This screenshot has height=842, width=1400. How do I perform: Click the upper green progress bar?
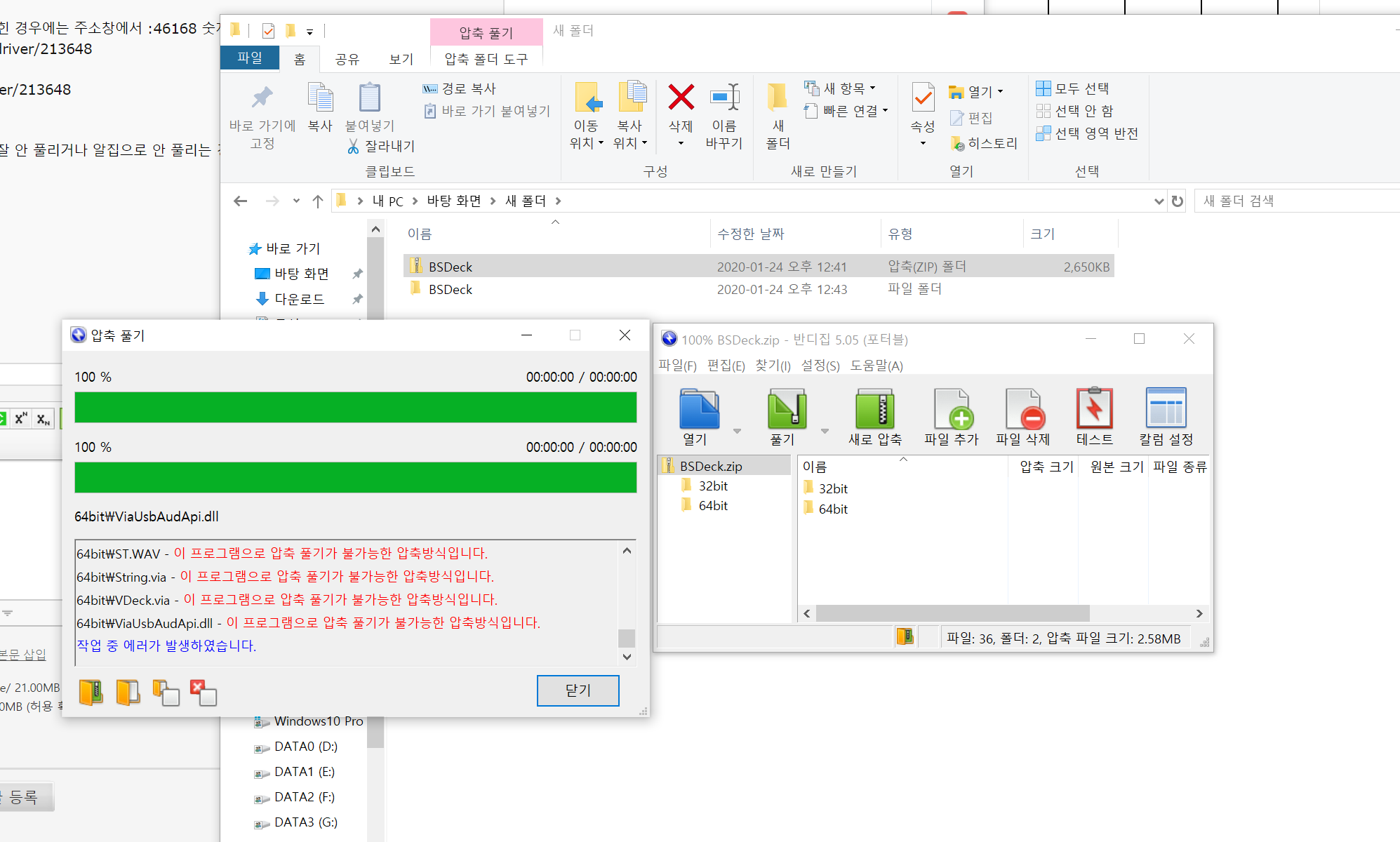pyautogui.click(x=356, y=407)
